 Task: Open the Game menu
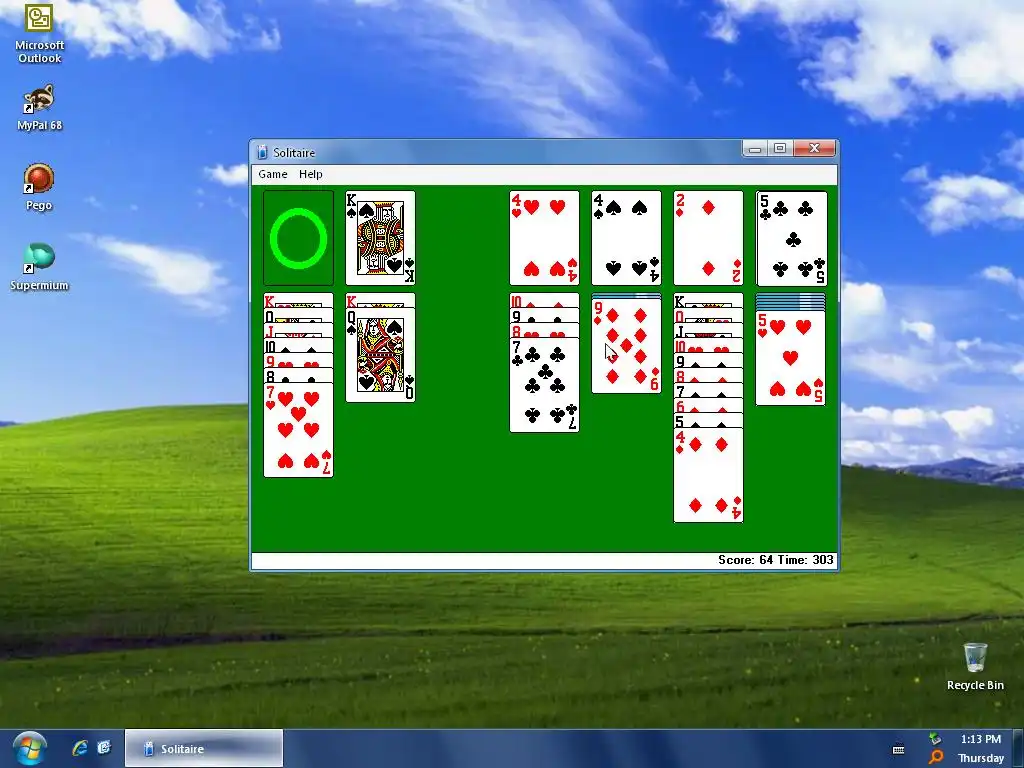coord(272,174)
